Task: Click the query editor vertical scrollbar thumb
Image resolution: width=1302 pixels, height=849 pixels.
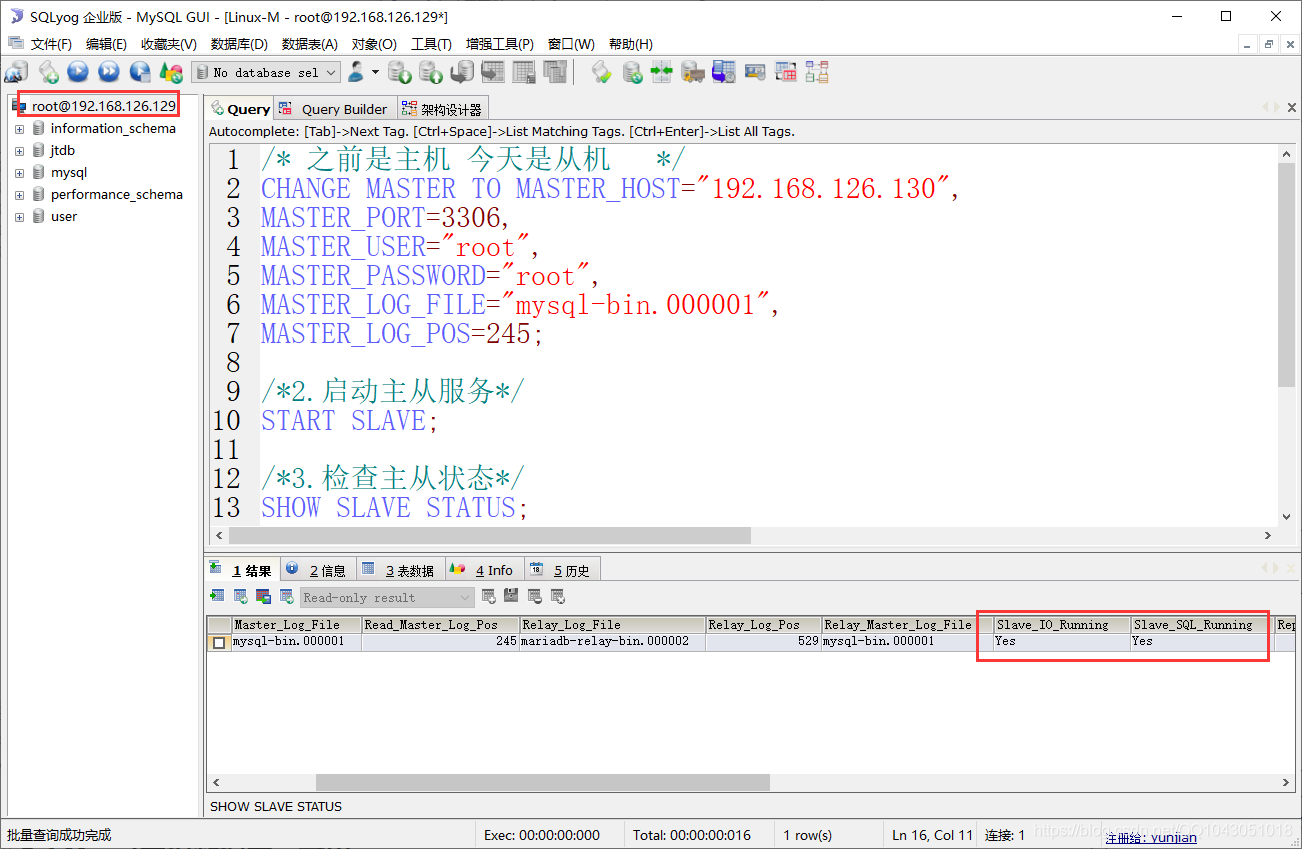Action: click(x=1286, y=275)
